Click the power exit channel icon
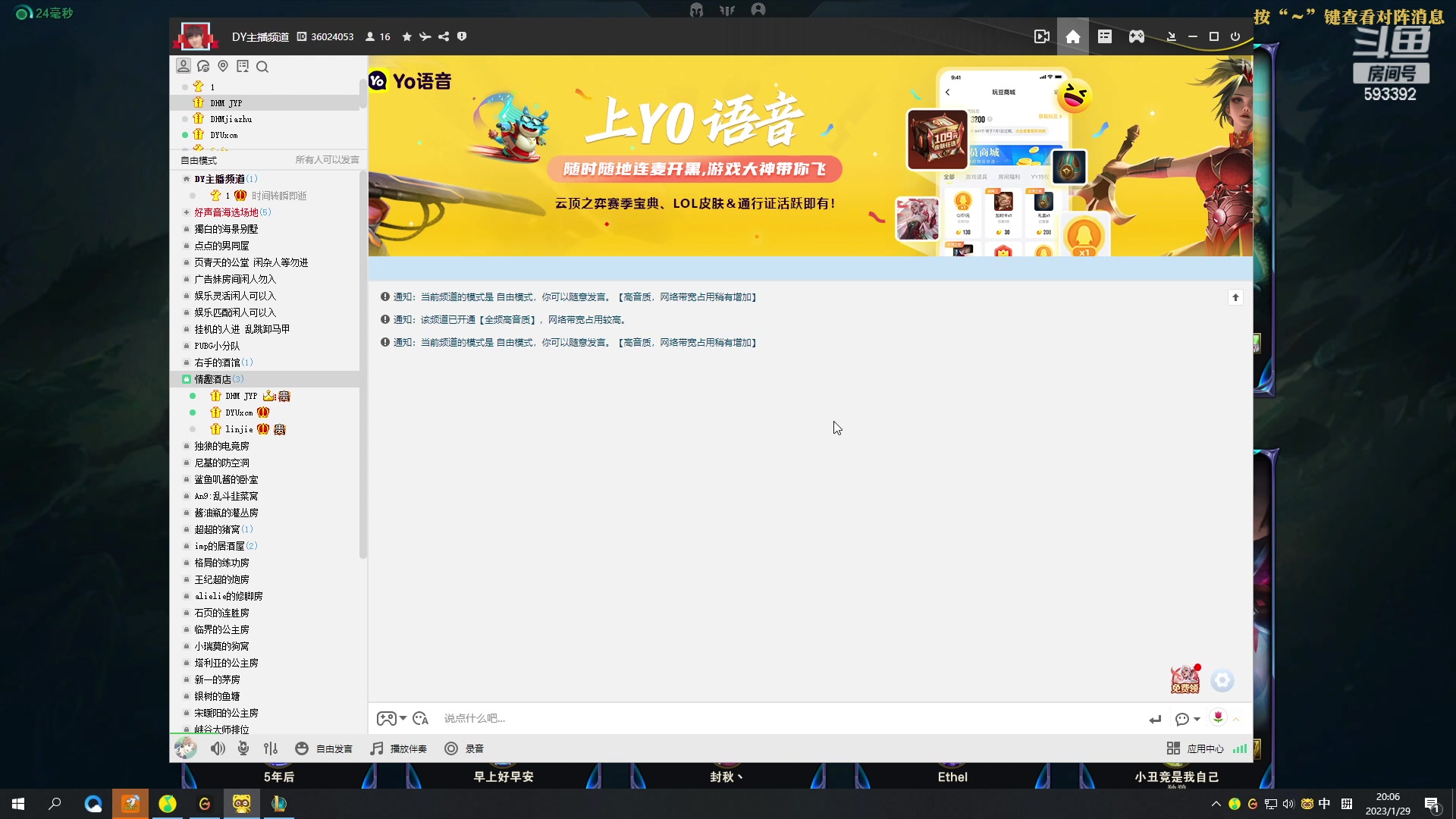Image resolution: width=1456 pixels, height=819 pixels. [1235, 36]
